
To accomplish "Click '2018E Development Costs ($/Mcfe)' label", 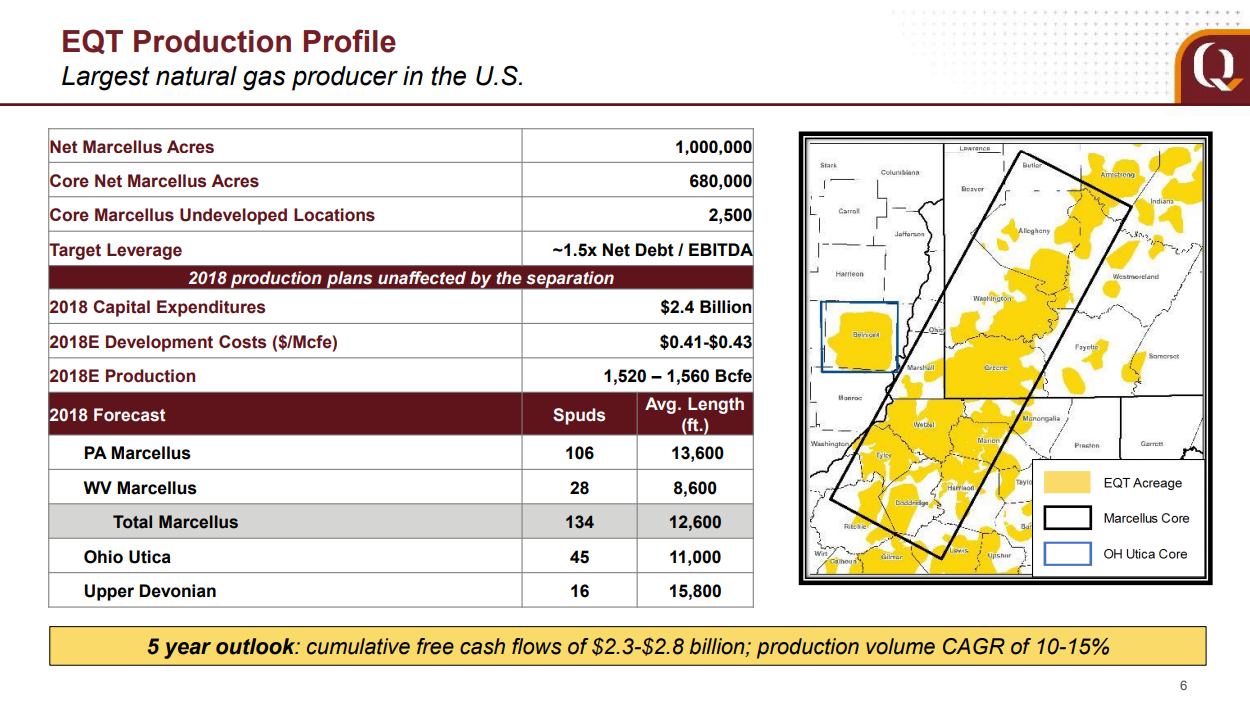I will tap(194, 342).
